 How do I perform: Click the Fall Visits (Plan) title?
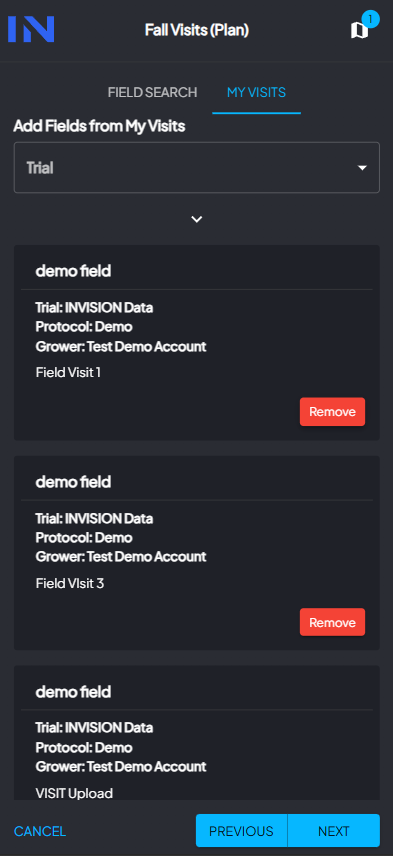(197, 30)
